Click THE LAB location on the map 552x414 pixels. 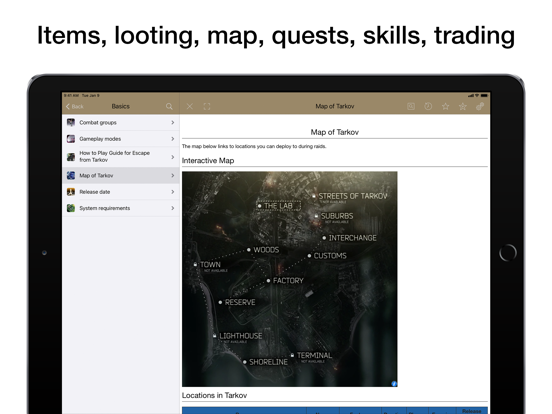click(278, 206)
